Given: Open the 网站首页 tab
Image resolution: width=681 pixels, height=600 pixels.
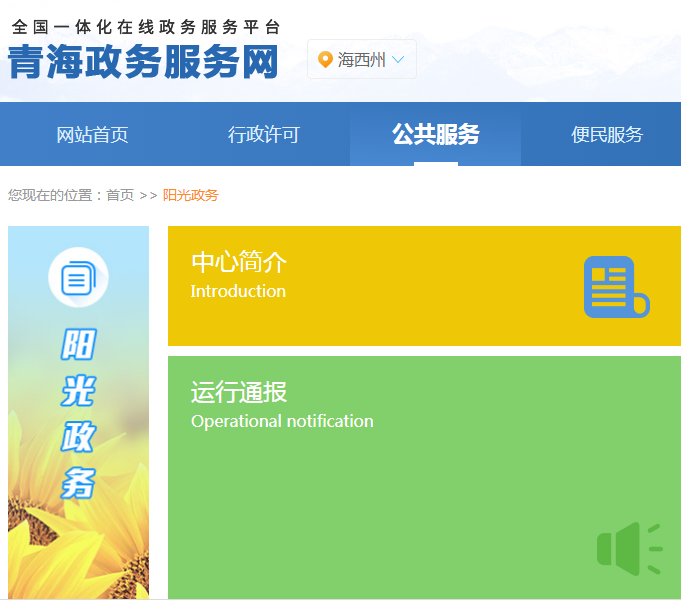Looking at the screenshot, I should pyautogui.click(x=92, y=135).
